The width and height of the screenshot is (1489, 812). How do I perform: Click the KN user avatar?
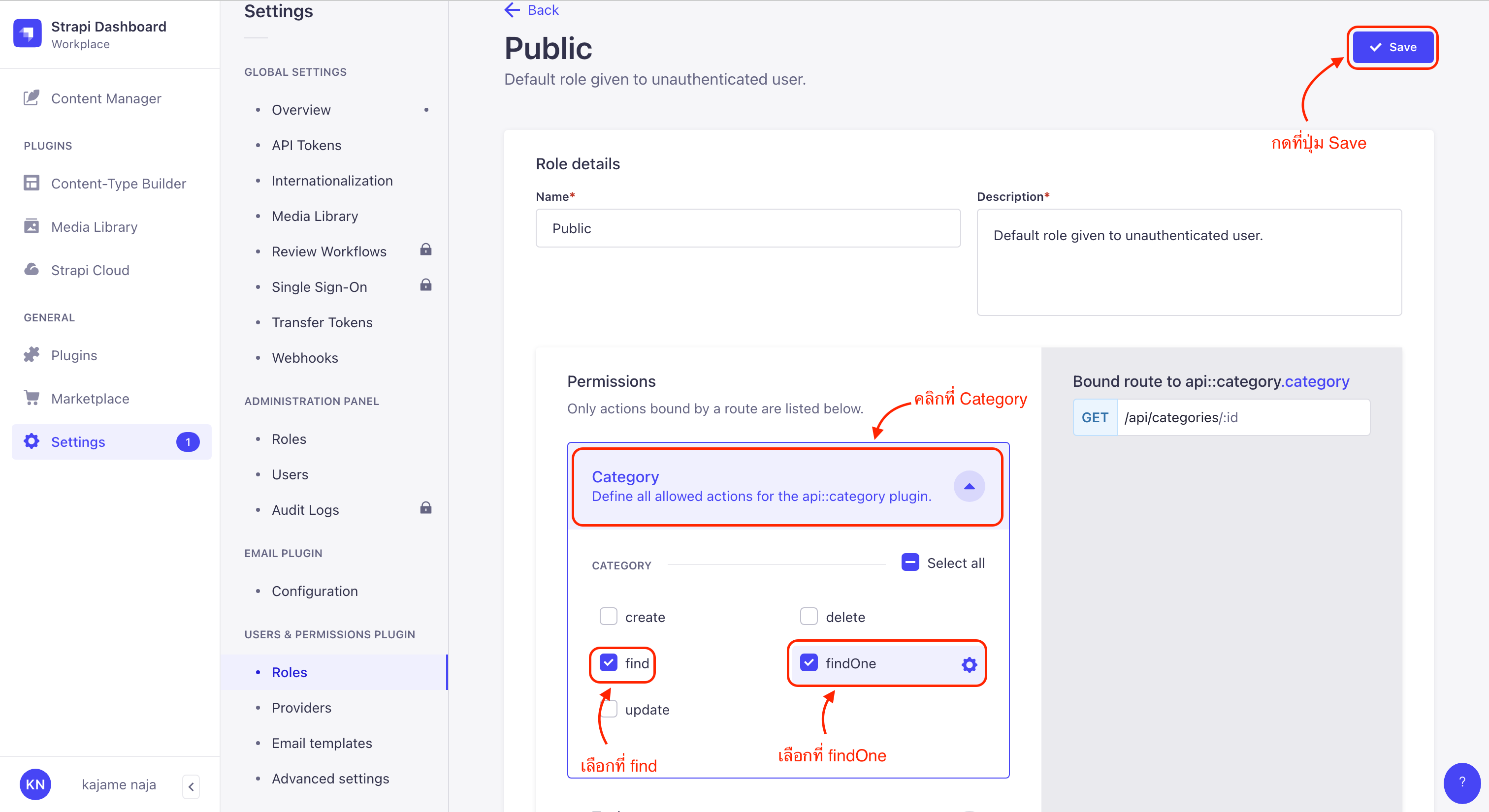[35, 784]
